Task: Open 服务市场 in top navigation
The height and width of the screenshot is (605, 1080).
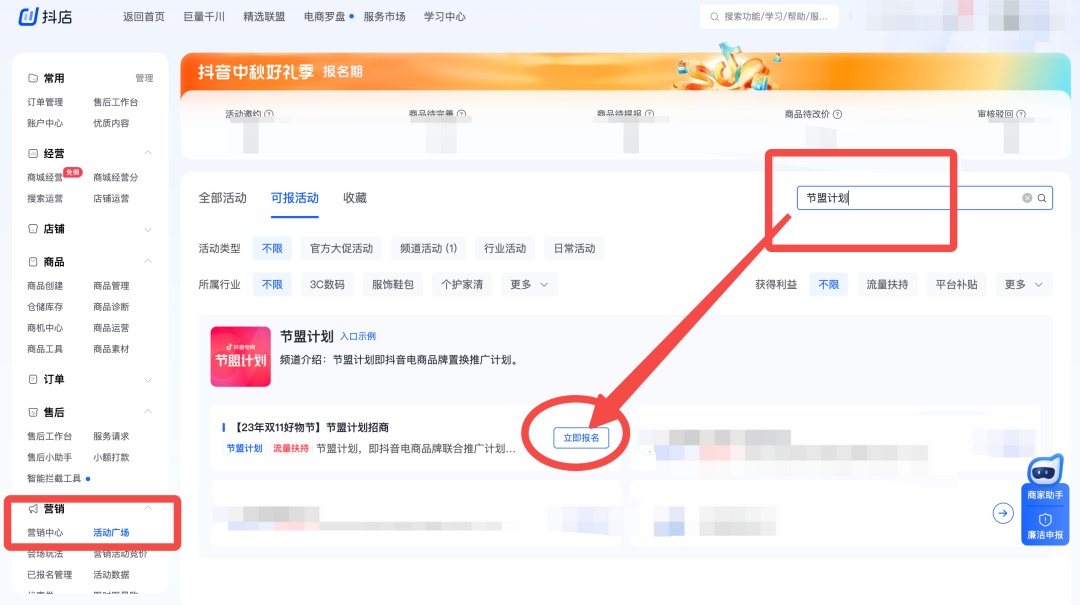Action: point(384,17)
